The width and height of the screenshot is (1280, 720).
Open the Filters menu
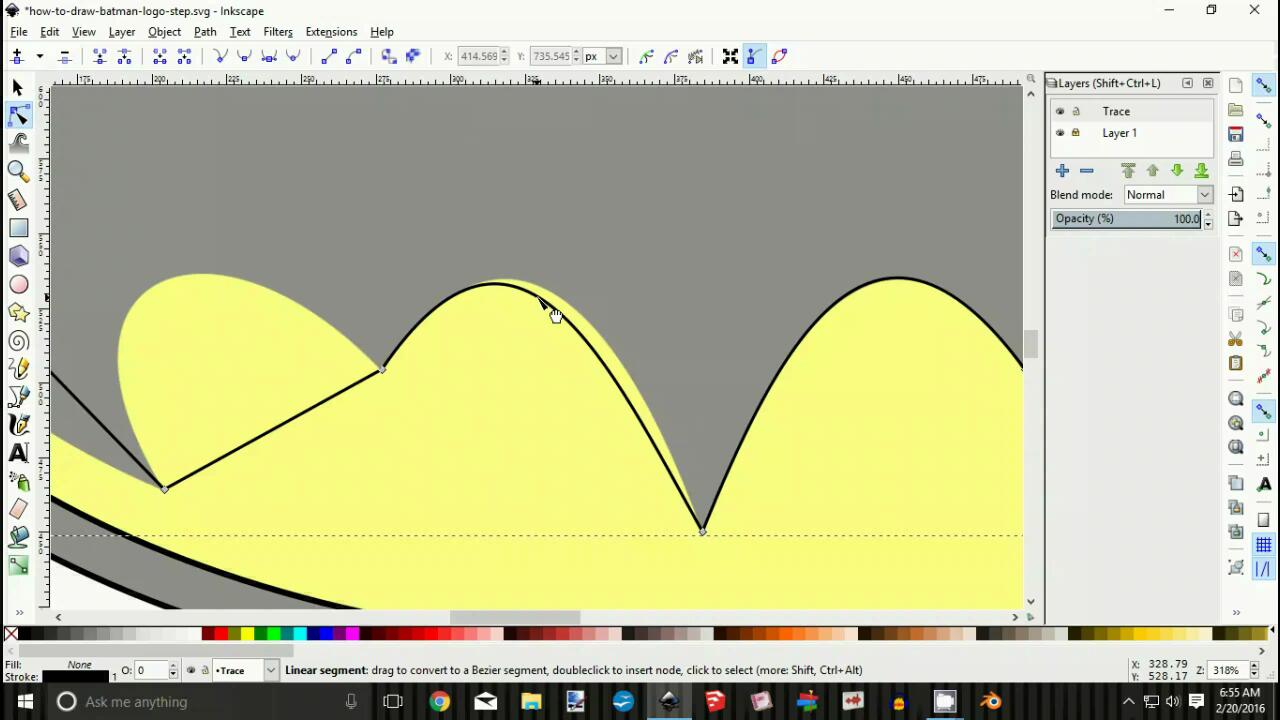tap(278, 32)
